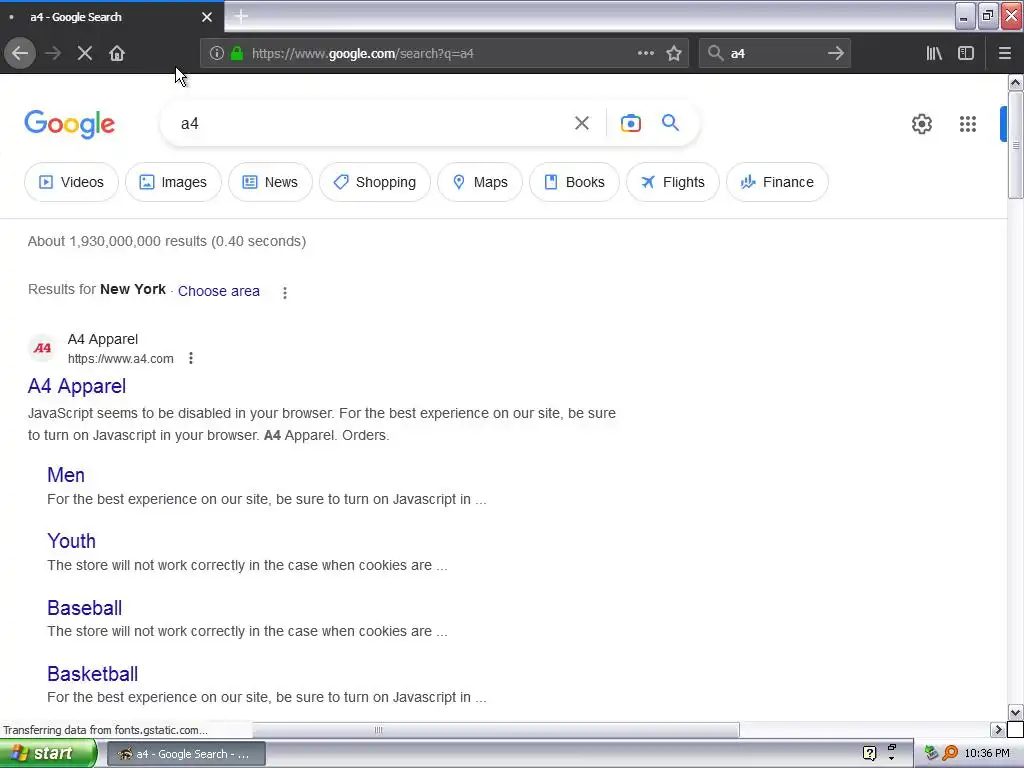Click the Google logo
The height and width of the screenshot is (768, 1024).
[70, 124]
